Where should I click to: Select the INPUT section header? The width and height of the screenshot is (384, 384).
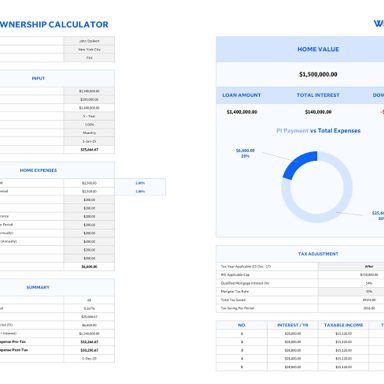pos(38,78)
